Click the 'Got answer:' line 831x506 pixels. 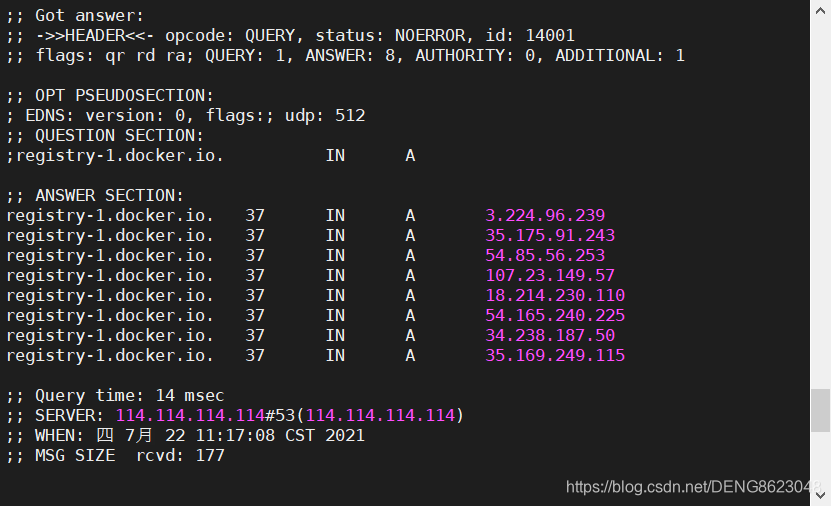coord(75,15)
